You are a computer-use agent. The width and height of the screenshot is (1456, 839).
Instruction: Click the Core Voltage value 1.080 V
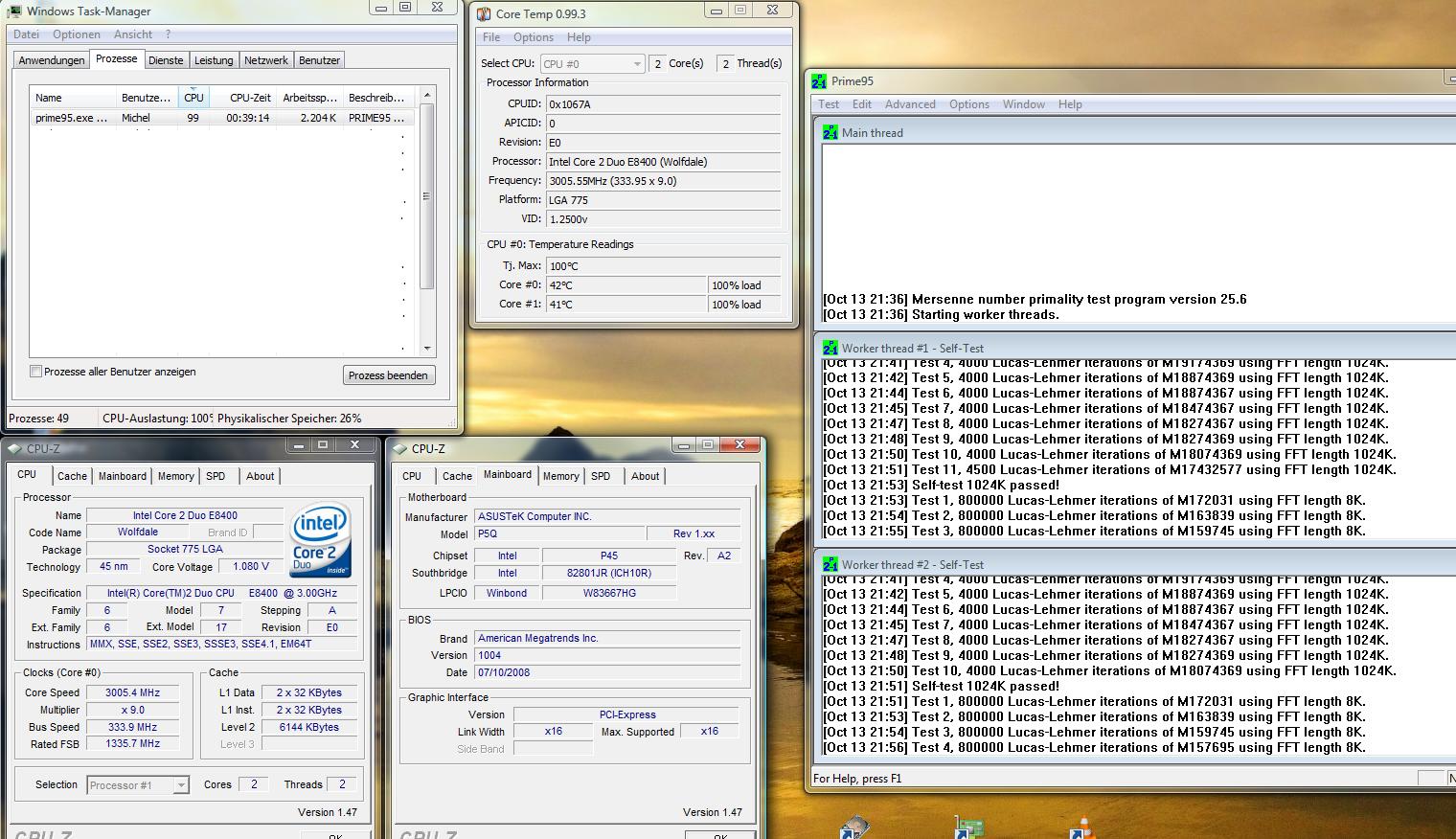coord(251,566)
